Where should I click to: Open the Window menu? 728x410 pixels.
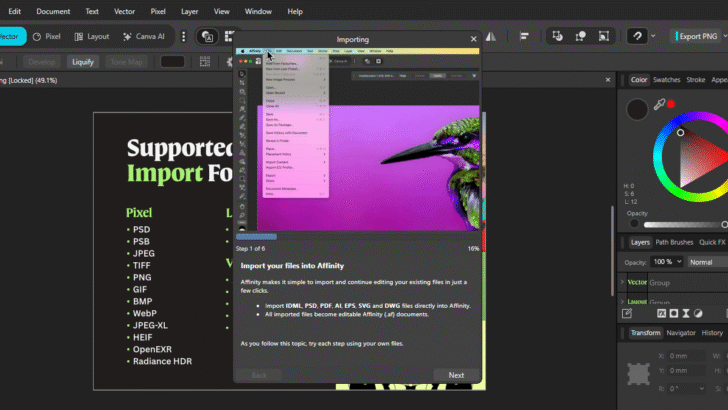click(258, 11)
